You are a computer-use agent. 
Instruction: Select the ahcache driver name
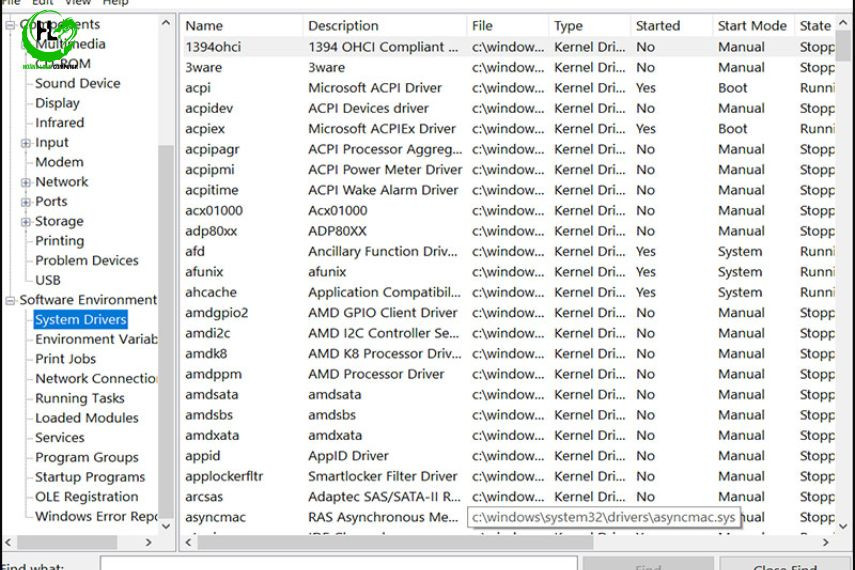(x=210, y=292)
